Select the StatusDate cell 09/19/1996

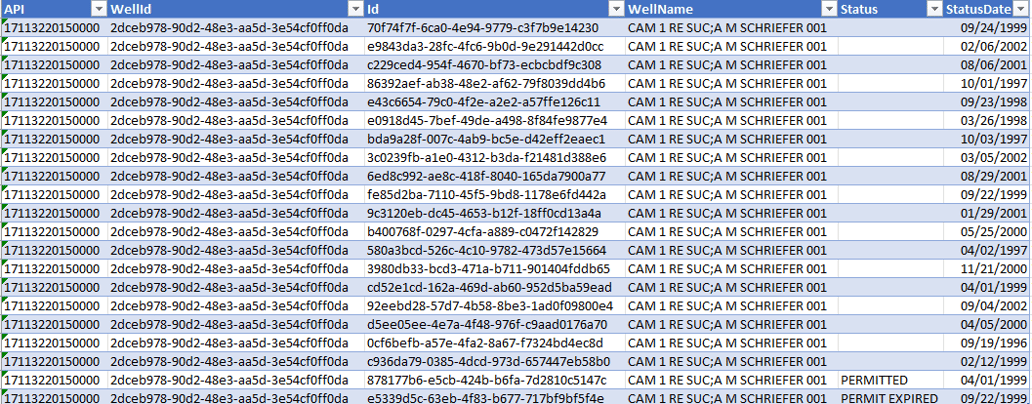987,343
